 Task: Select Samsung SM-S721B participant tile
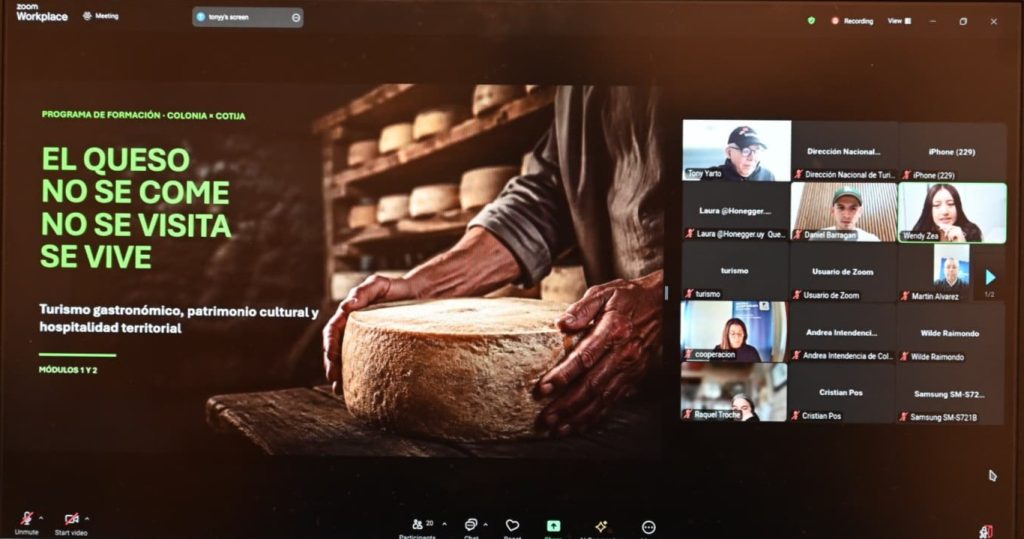(x=950, y=394)
